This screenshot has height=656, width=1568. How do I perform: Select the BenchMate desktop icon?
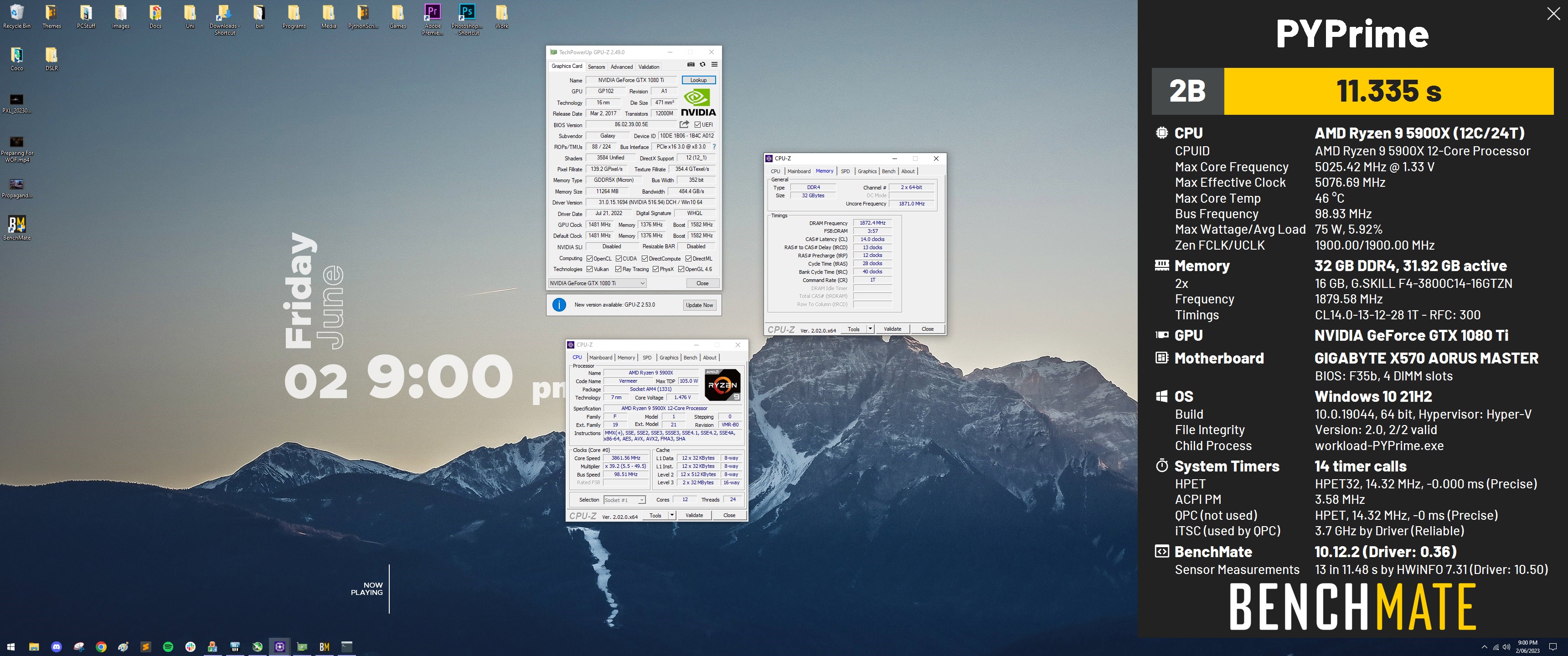[x=17, y=228]
